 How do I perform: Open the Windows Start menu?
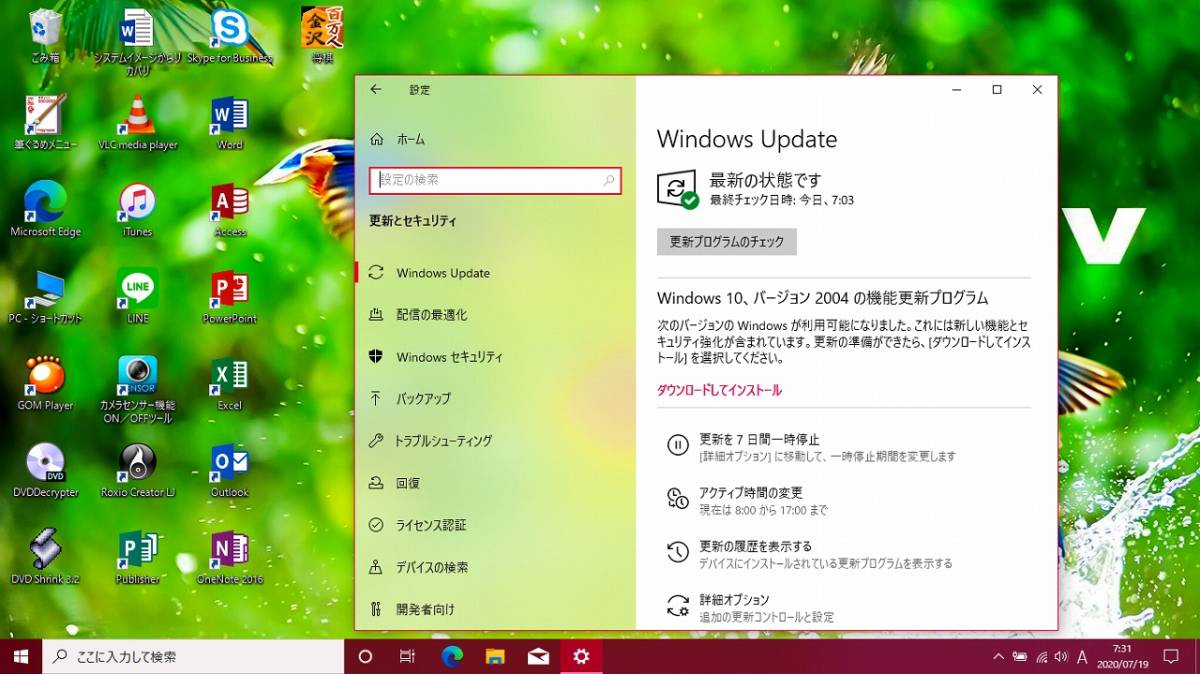tap(20, 656)
